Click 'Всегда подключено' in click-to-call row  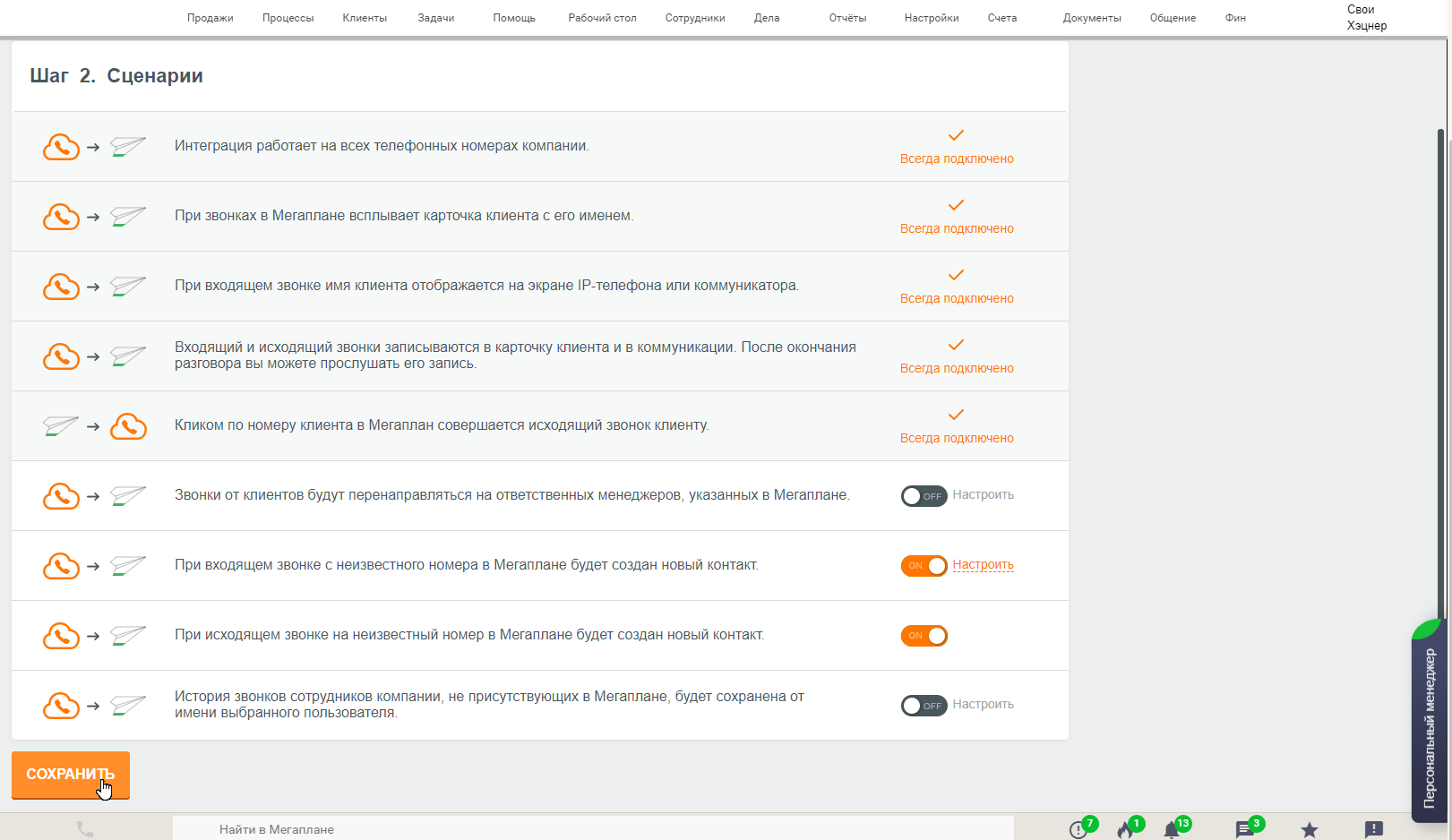click(957, 438)
